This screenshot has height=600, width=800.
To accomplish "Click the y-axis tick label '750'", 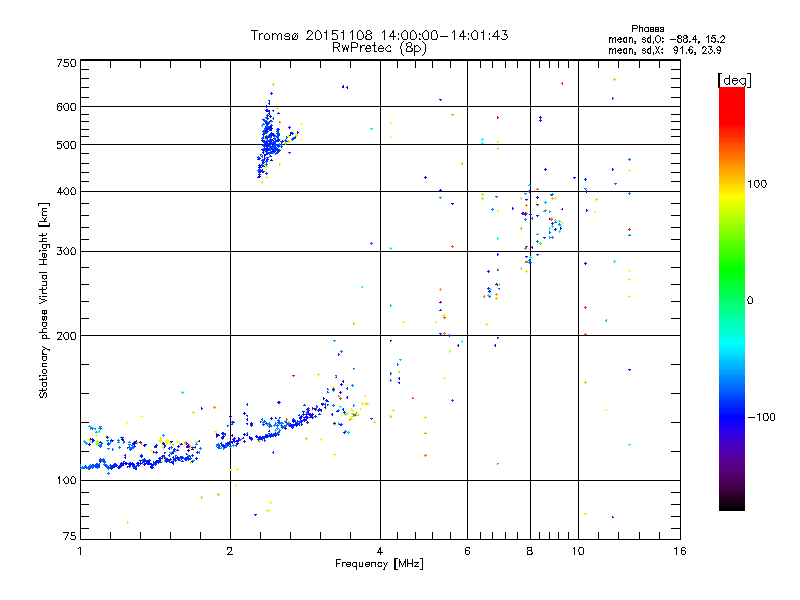I will (x=66, y=63).
